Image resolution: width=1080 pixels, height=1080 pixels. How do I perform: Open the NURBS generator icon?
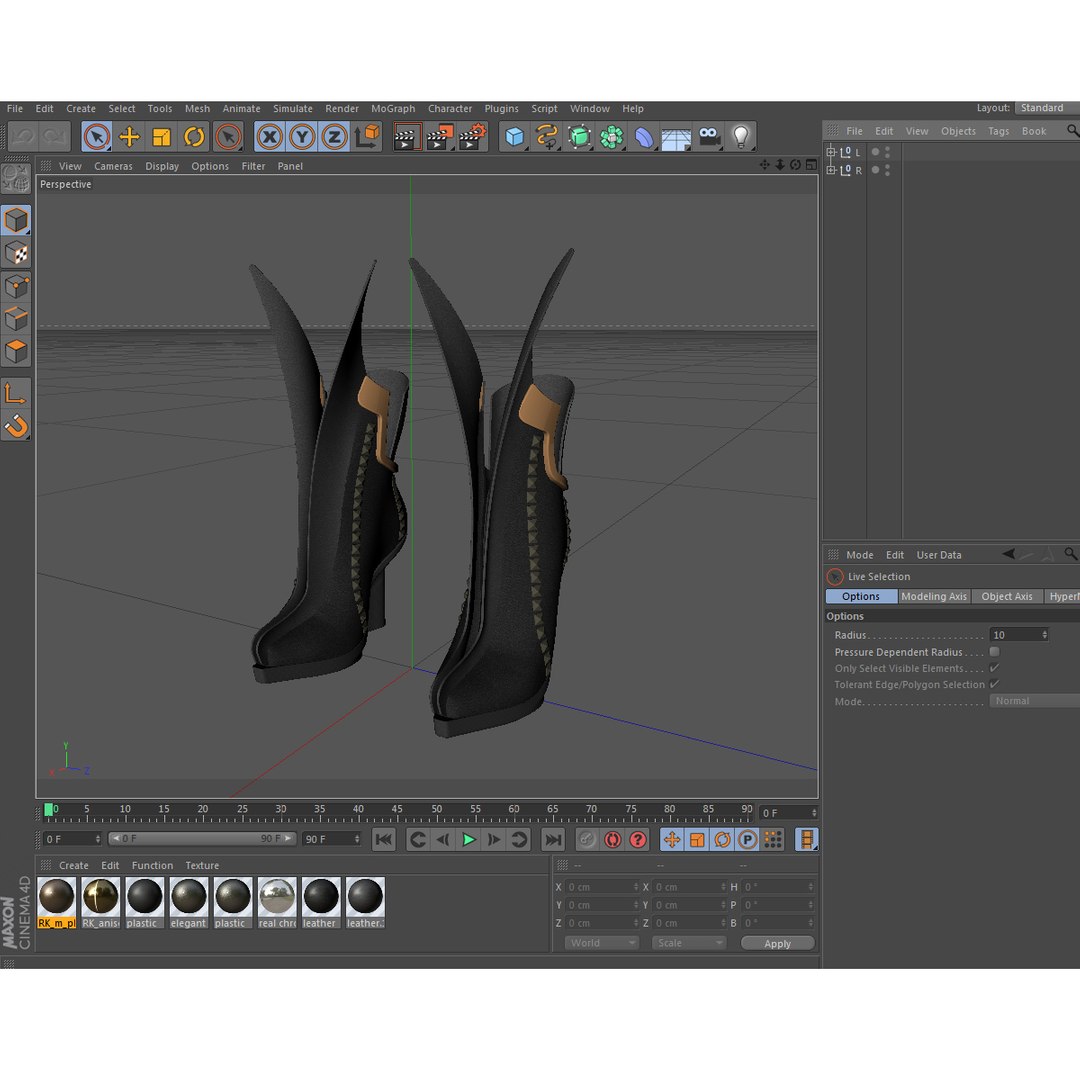[x=579, y=136]
